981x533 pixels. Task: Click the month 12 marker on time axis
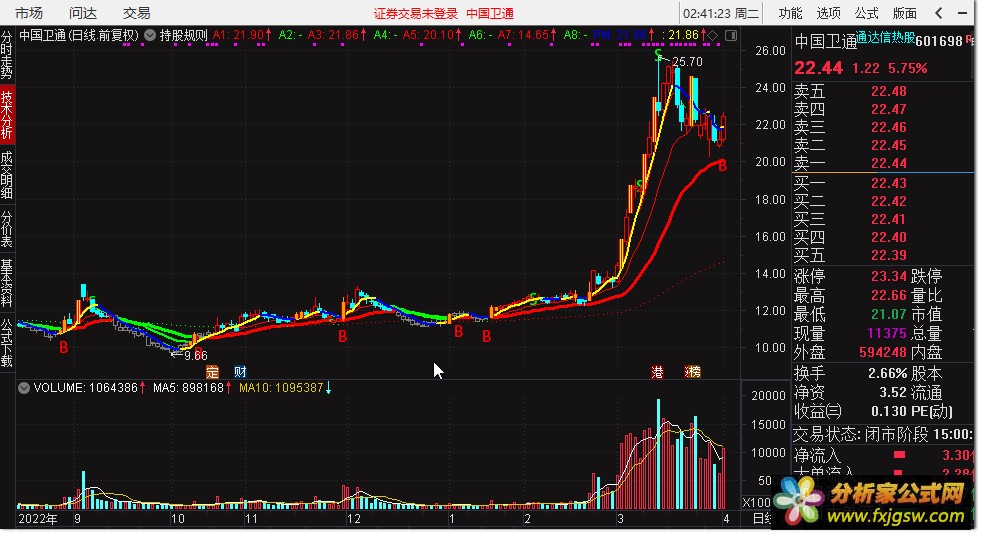click(354, 519)
